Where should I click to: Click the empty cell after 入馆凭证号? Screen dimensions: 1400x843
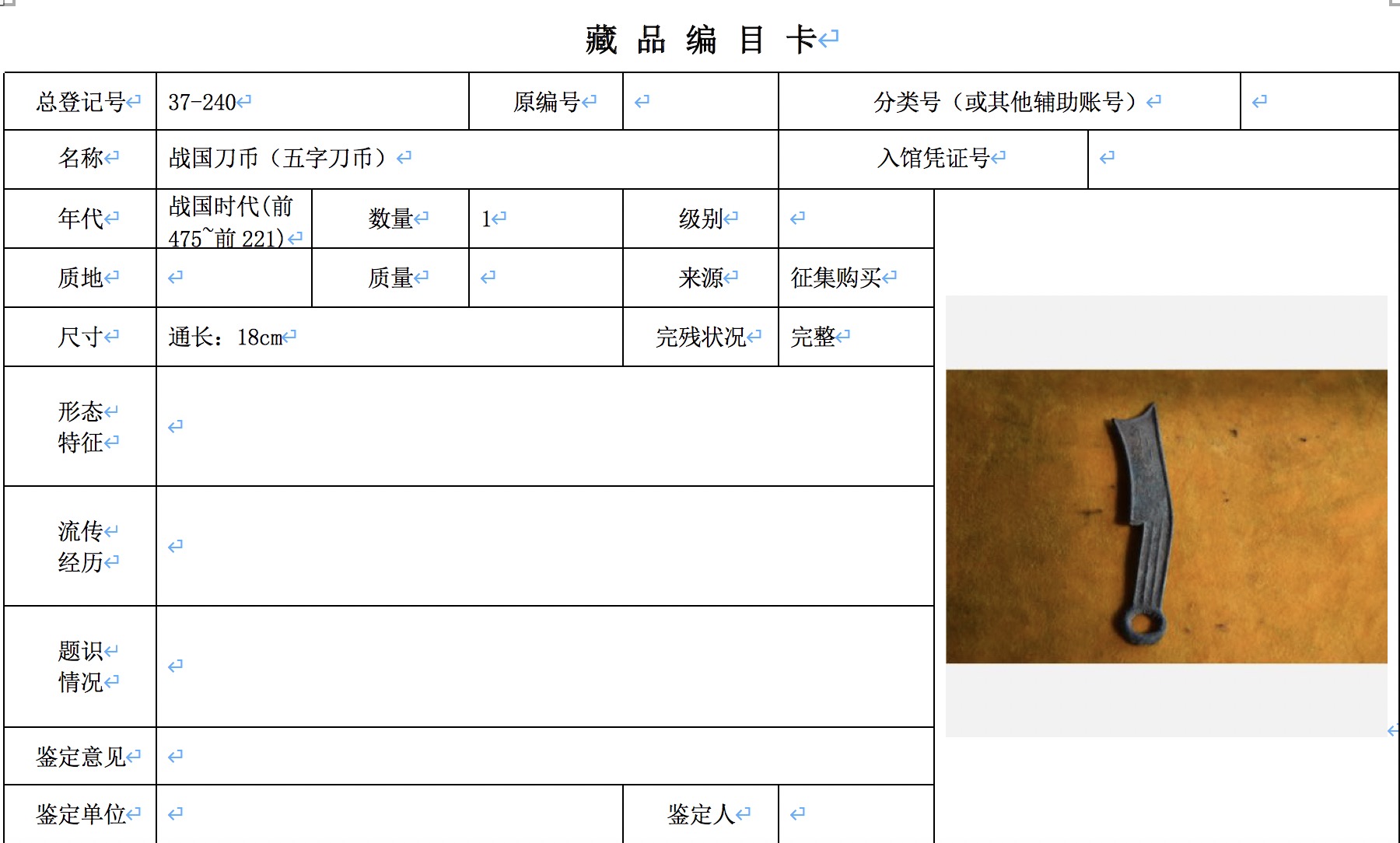click(1244, 159)
